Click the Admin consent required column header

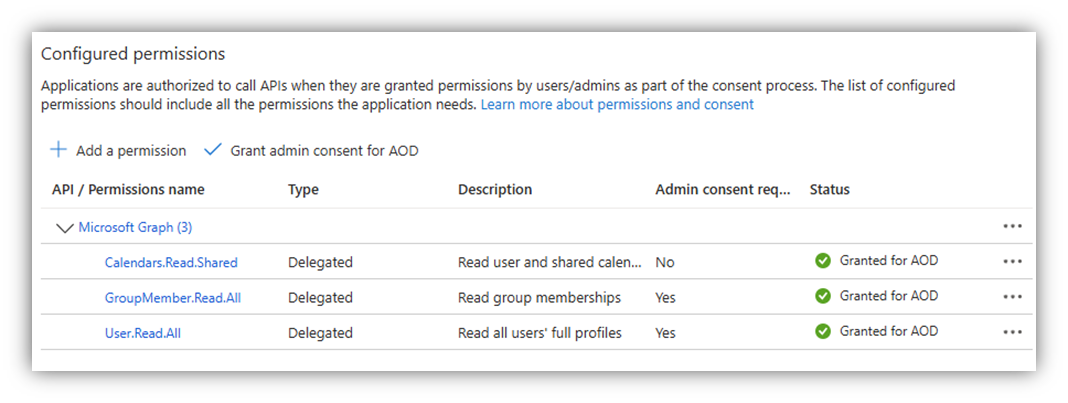tap(722, 189)
